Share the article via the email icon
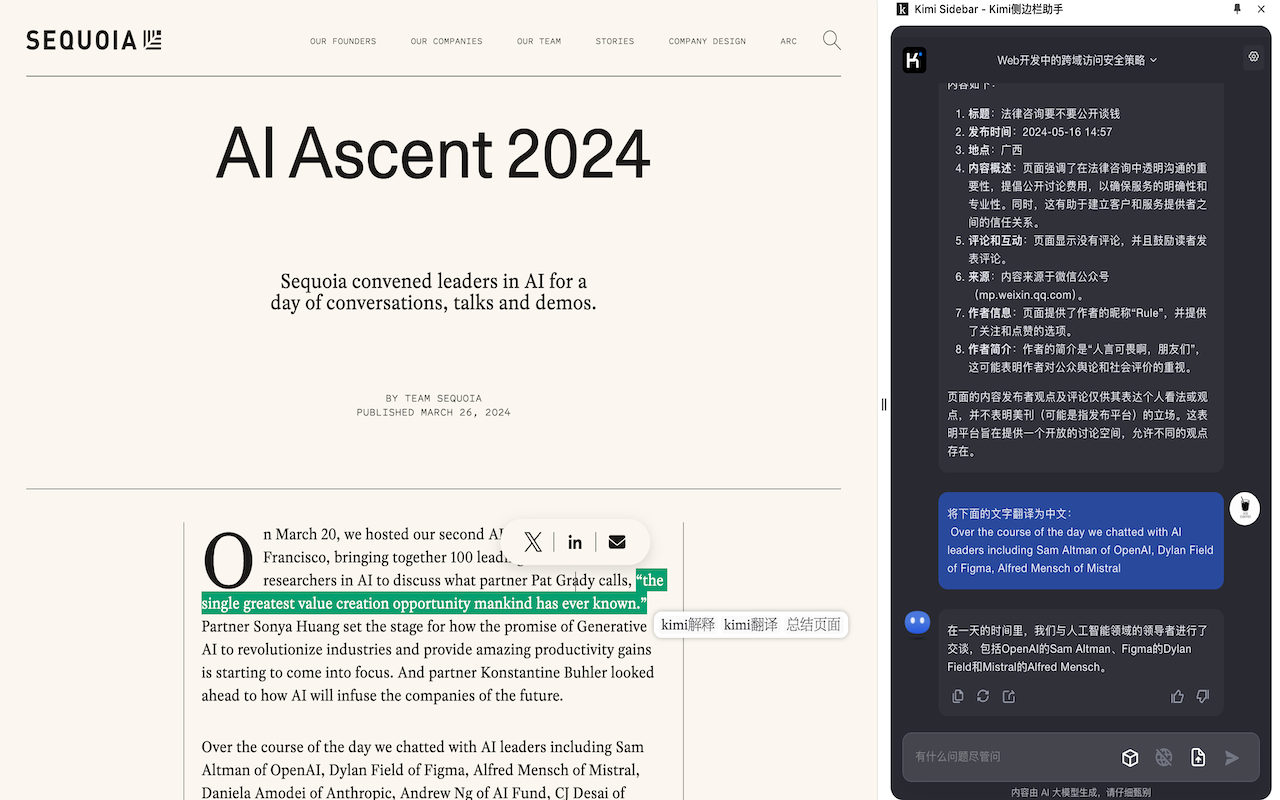The width and height of the screenshot is (1280, 800). (617, 542)
